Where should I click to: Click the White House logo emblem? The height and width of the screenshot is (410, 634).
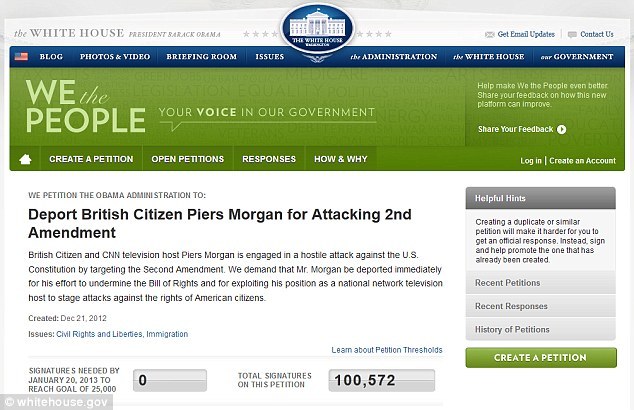pyautogui.click(x=317, y=29)
